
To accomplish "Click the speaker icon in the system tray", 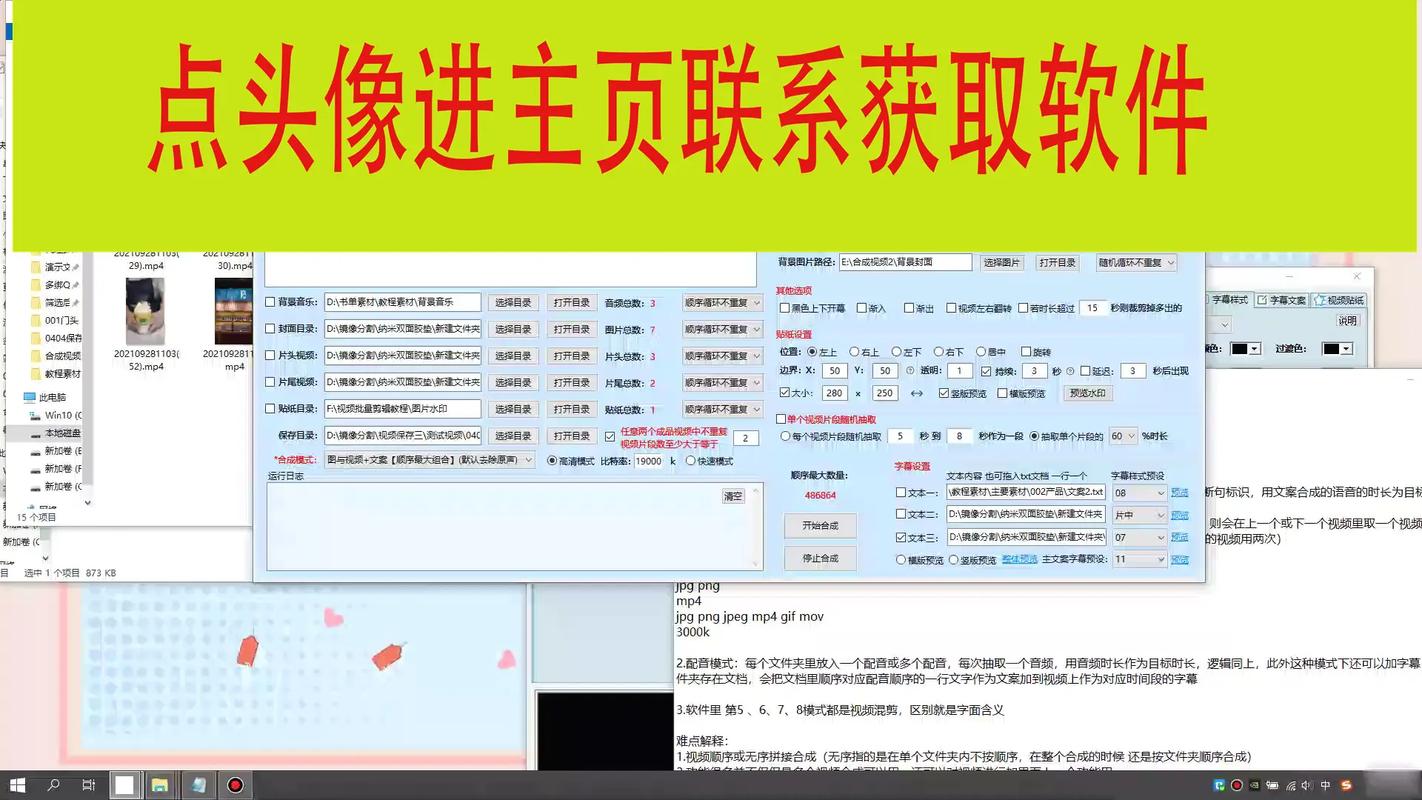I will 1306,787.
